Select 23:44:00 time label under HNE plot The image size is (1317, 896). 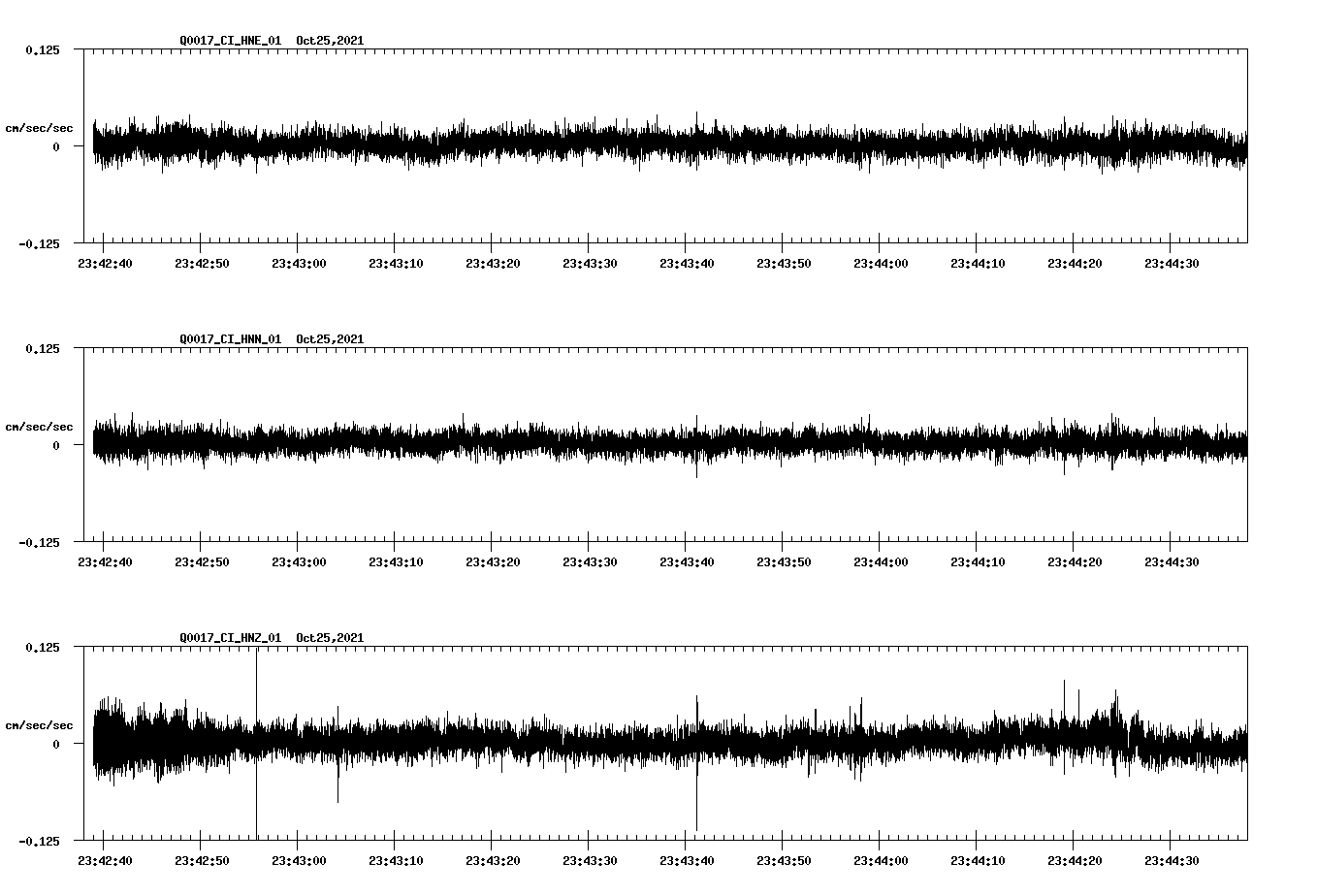(881, 264)
